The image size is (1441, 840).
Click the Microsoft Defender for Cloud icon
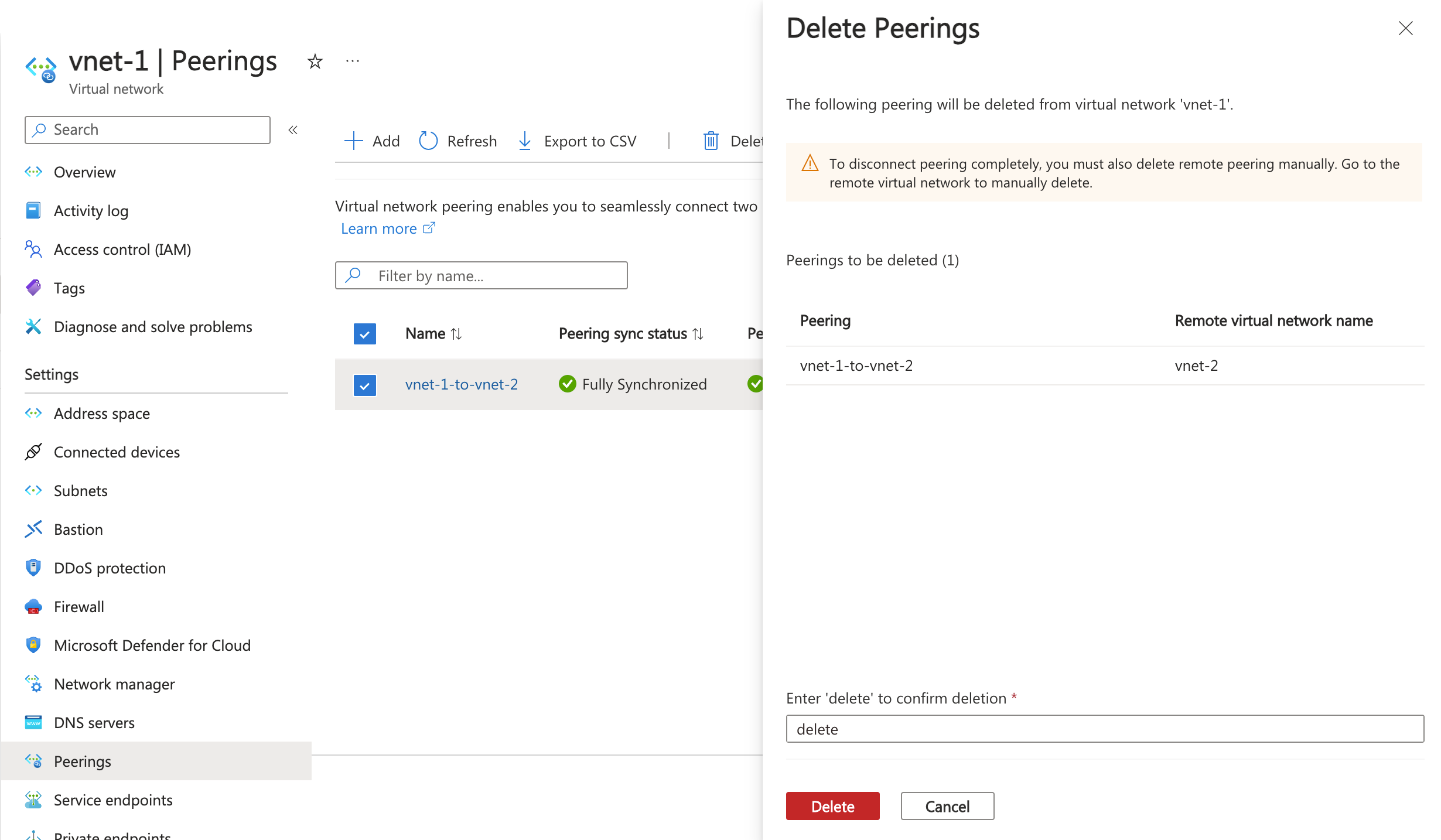click(33, 644)
